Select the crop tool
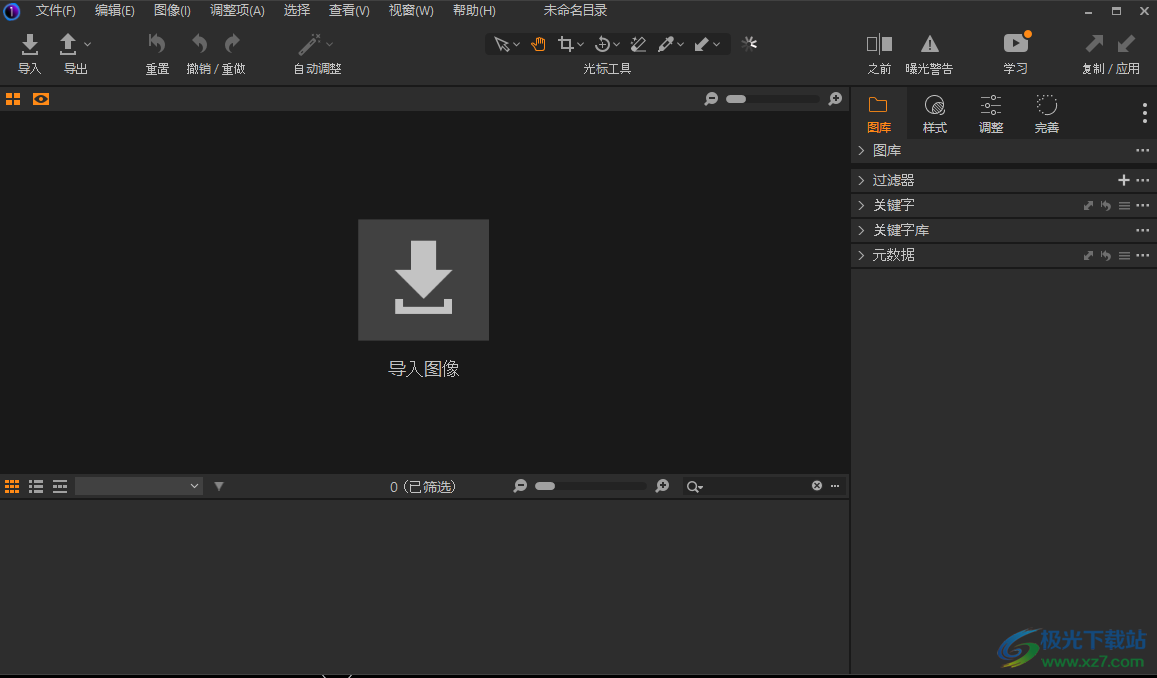The height and width of the screenshot is (678, 1157). coord(567,44)
